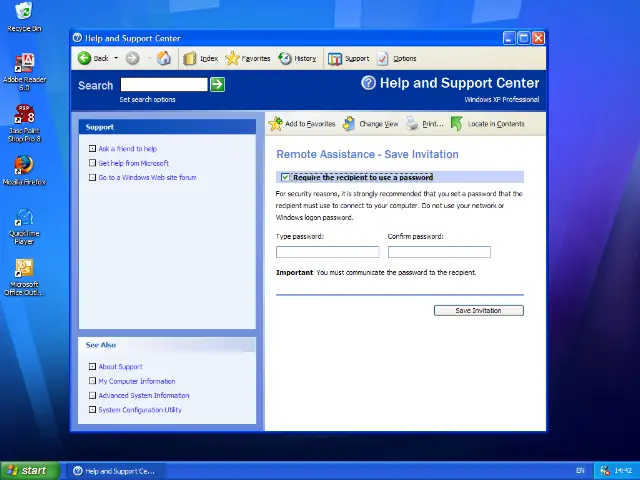Open Set search options link
This screenshot has height=480, width=640.
click(x=147, y=99)
